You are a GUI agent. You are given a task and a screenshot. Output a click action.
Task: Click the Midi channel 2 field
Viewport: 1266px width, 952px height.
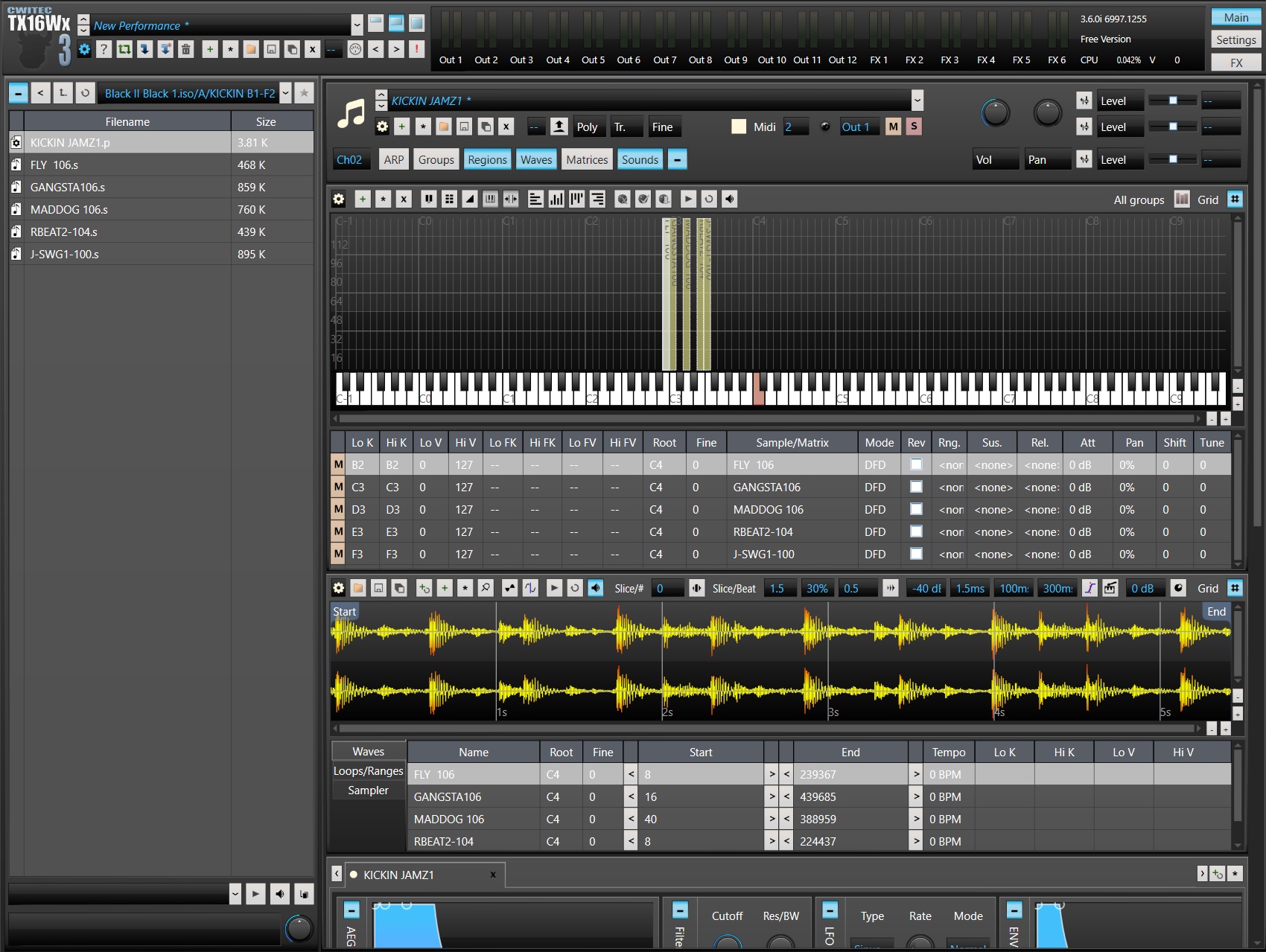point(797,127)
